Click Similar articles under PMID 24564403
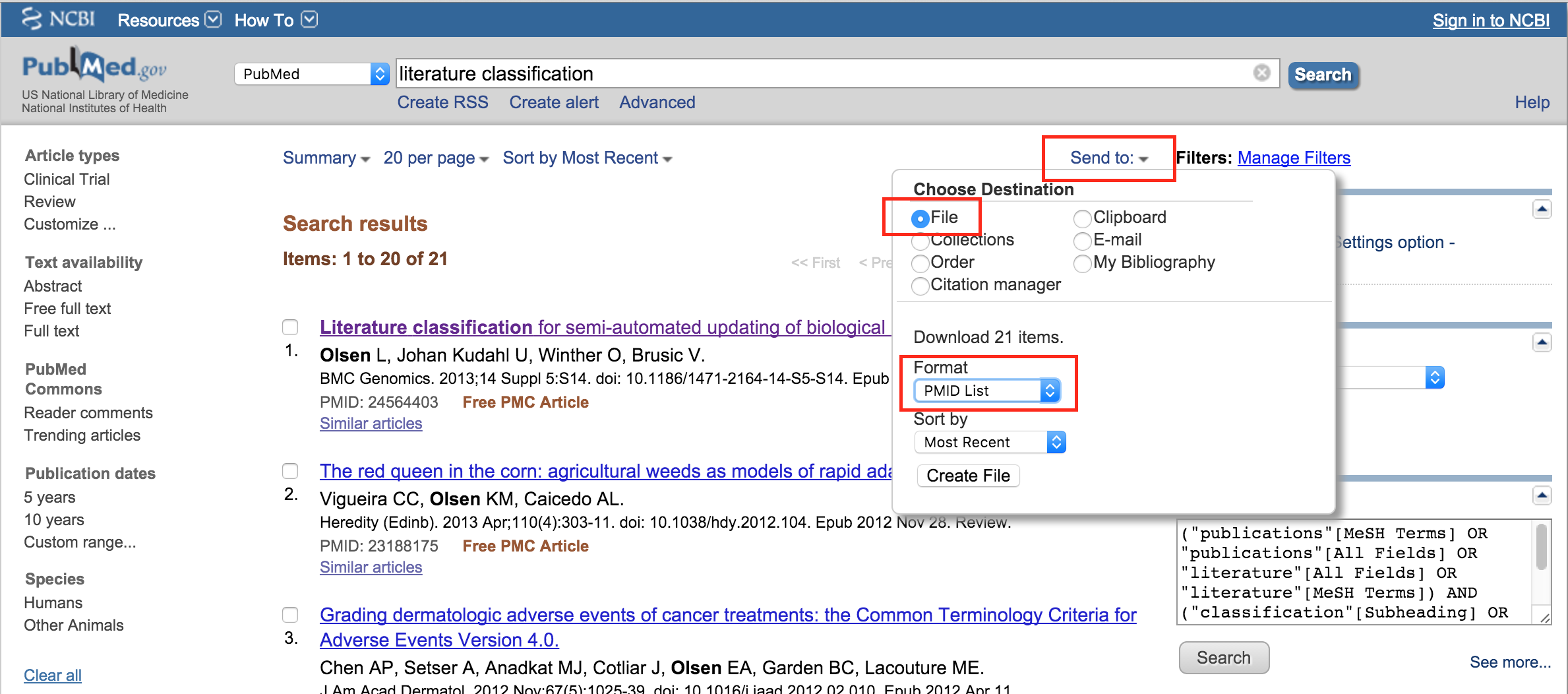 click(x=371, y=424)
